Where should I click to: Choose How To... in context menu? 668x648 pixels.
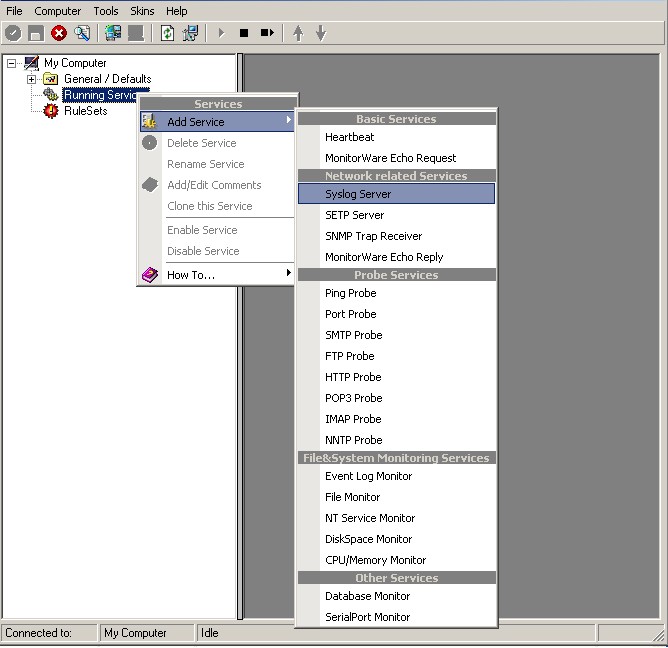tap(217, 275)
